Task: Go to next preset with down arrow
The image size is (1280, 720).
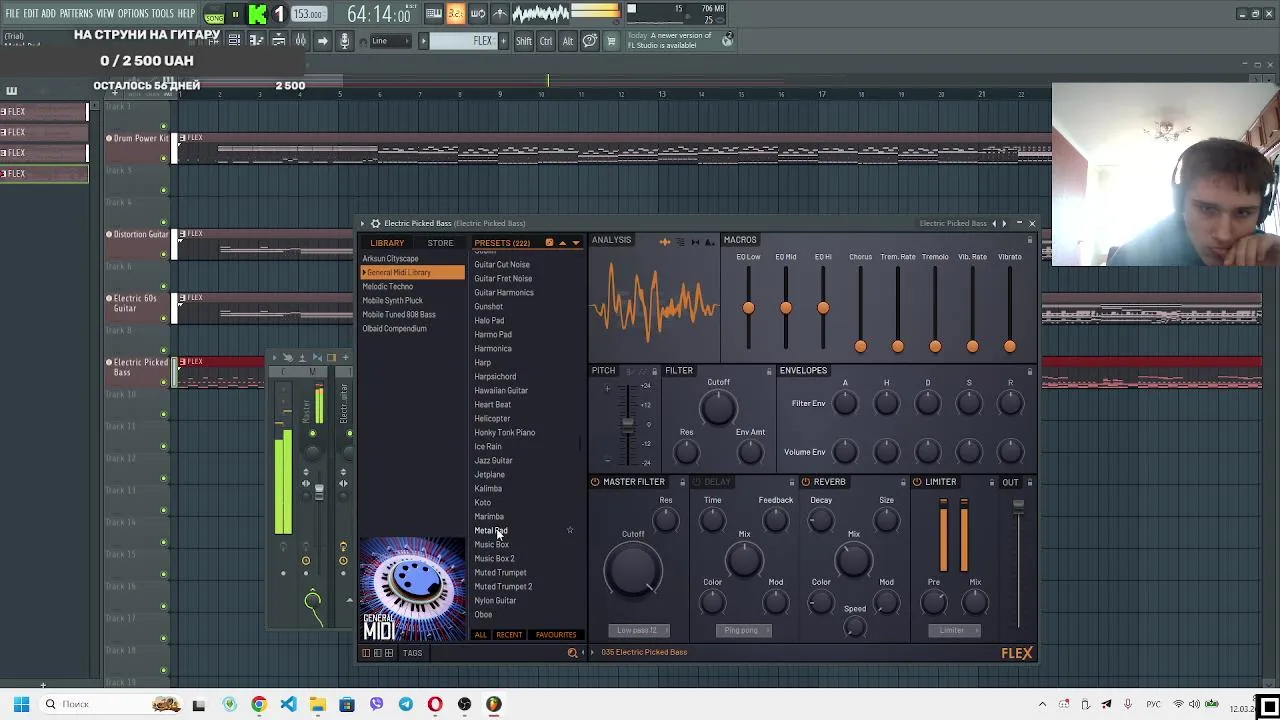Action: click(575, 243)
